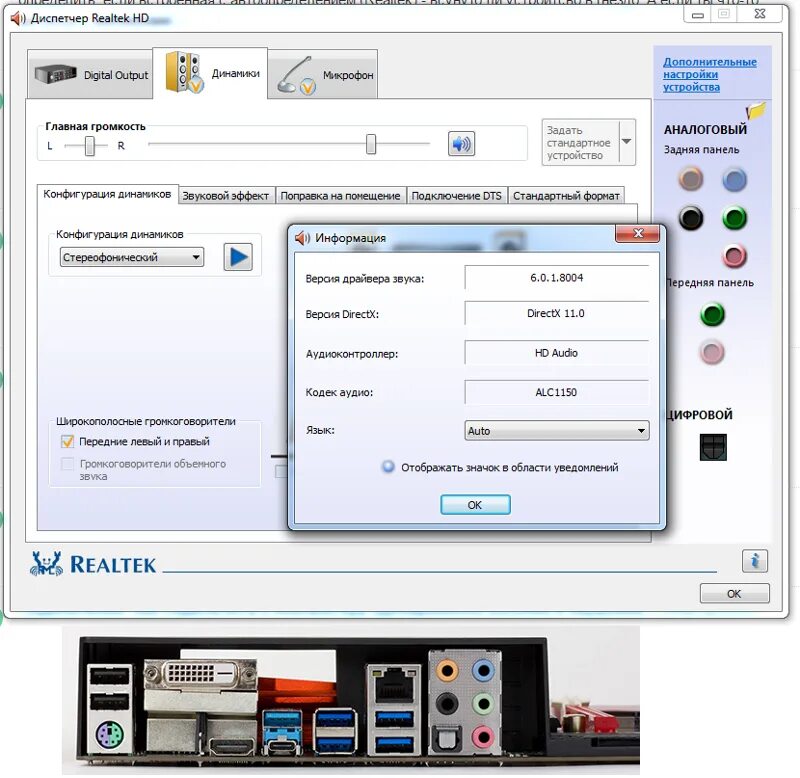Click the 'Версия драйвера звука:' label
The height and width of the screenshot is (778, 800).
click(365, 279)
